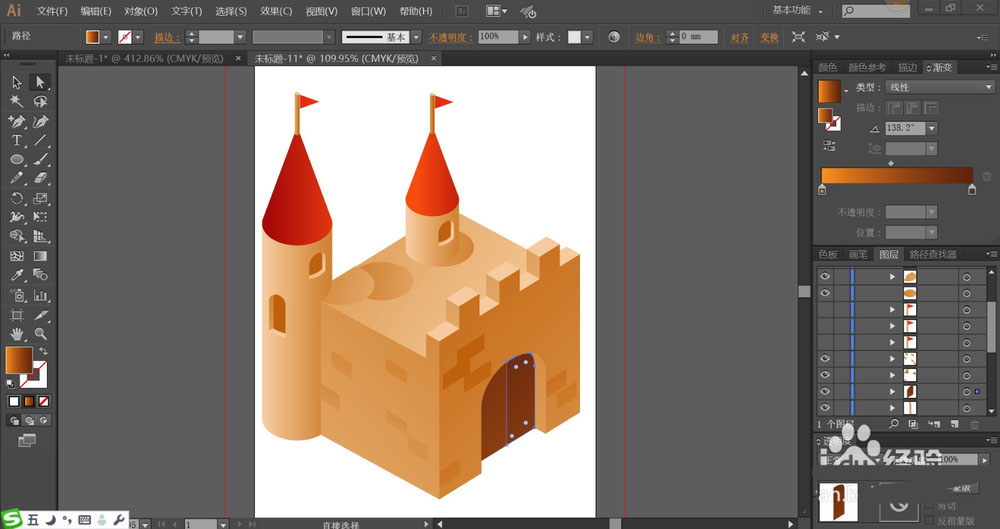Select the Direct Selection tool
The height and width of the screenshot is (529, 1000).
(41, 82)
